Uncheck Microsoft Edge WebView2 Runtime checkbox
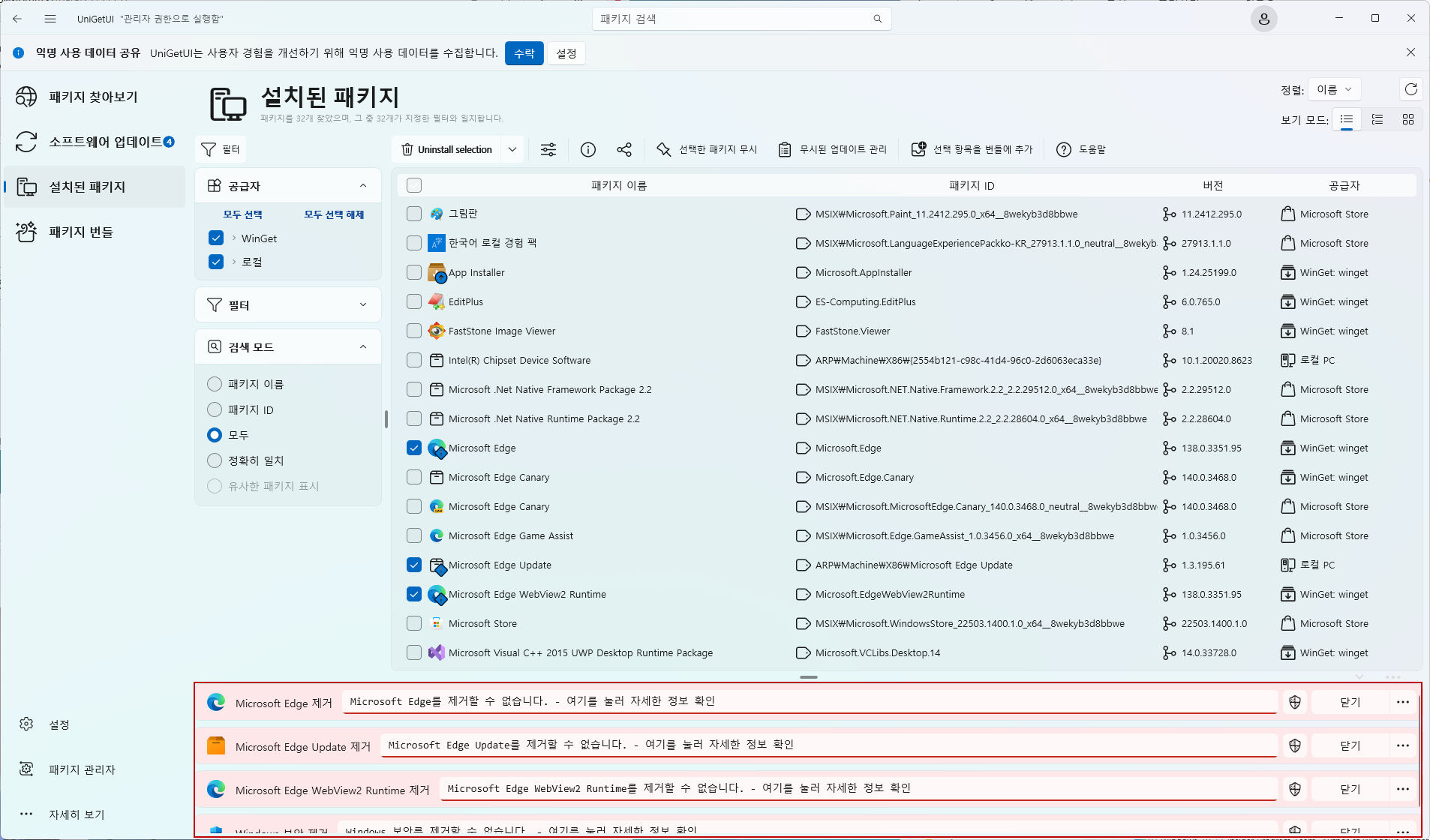The height and width of the screenshot is (840, 1430). [x=414, y=594]
